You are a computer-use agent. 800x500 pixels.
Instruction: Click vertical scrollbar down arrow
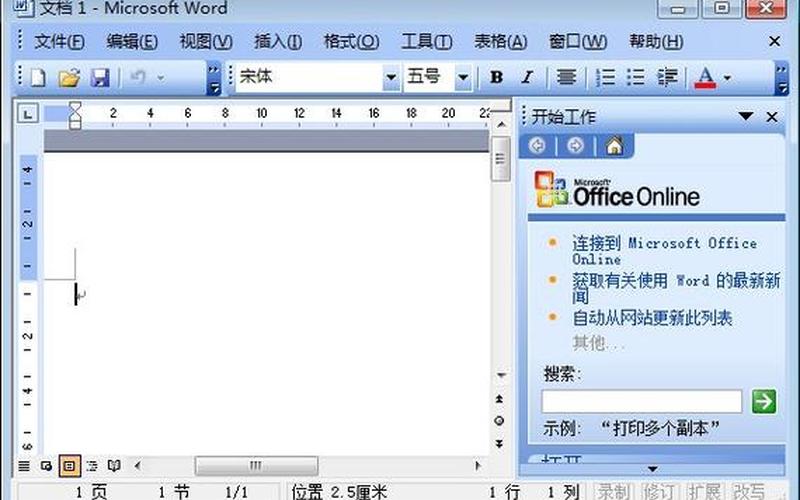[501, 376]
